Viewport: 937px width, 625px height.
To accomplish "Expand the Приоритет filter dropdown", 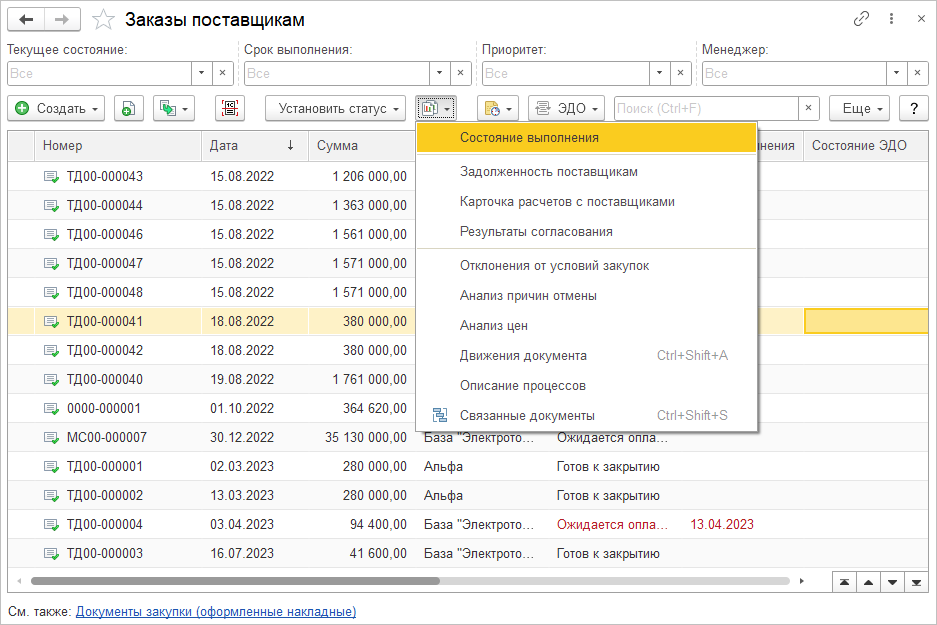I will (659, 73).
